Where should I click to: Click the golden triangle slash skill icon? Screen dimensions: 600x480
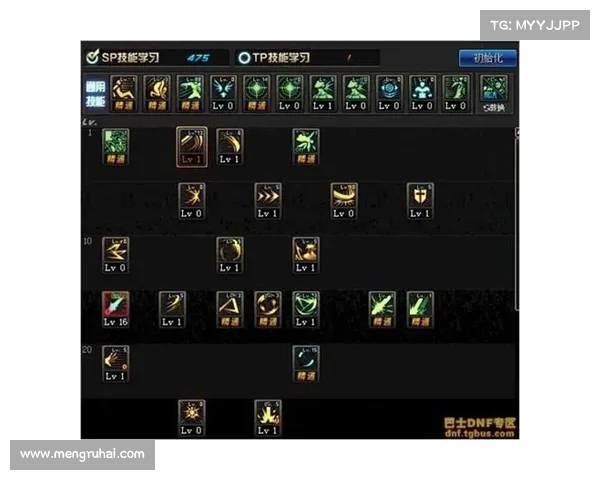click(x=229, y=309)
